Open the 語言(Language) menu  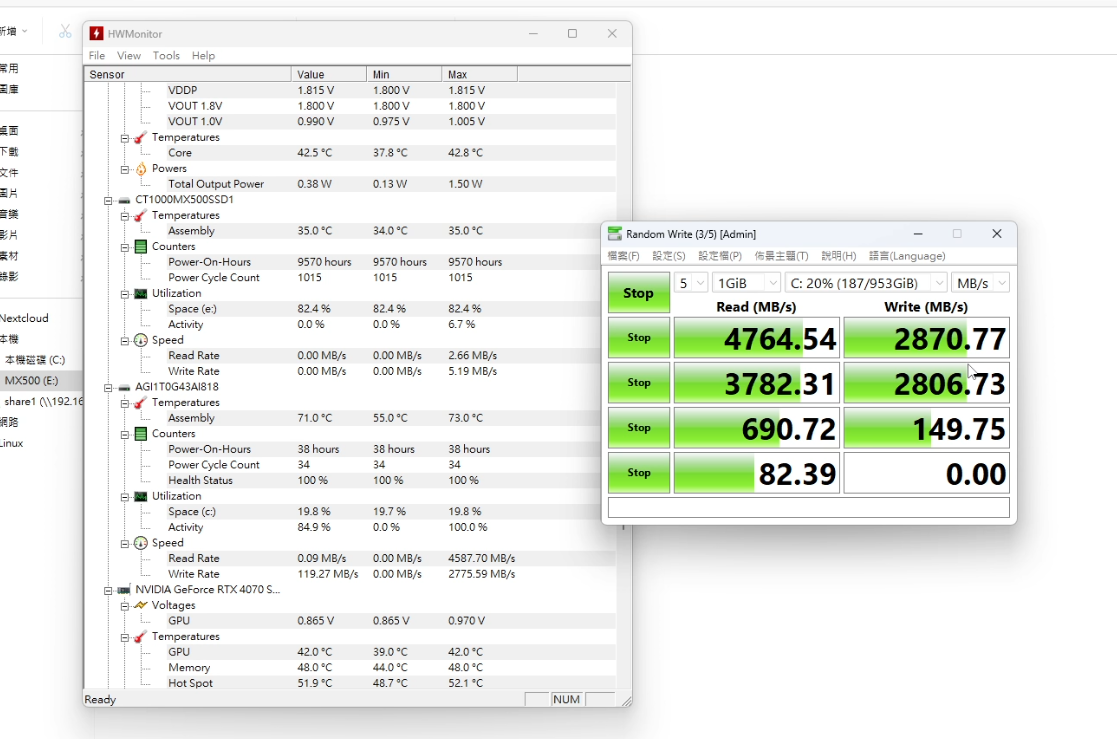tap(907, 256)
